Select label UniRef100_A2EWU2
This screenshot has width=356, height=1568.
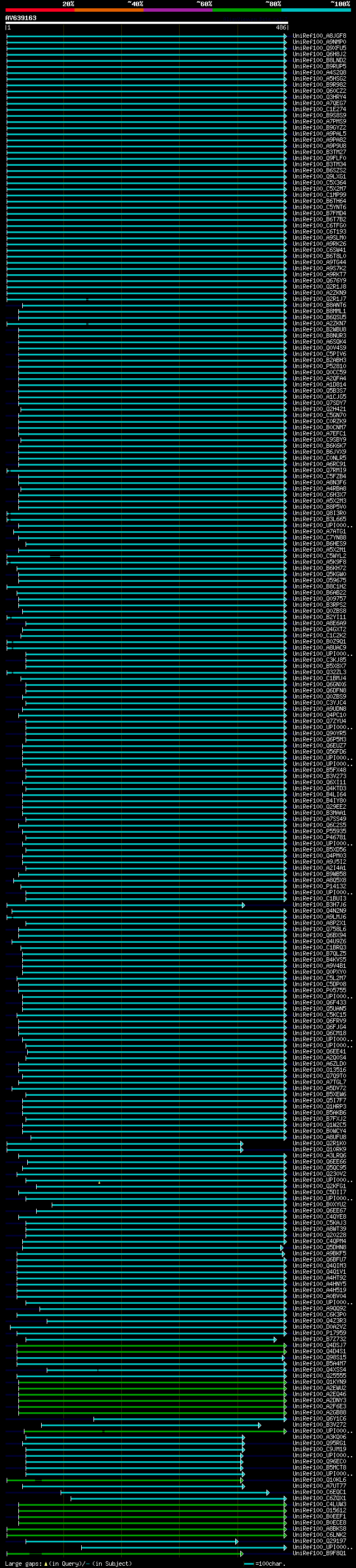319,1388
